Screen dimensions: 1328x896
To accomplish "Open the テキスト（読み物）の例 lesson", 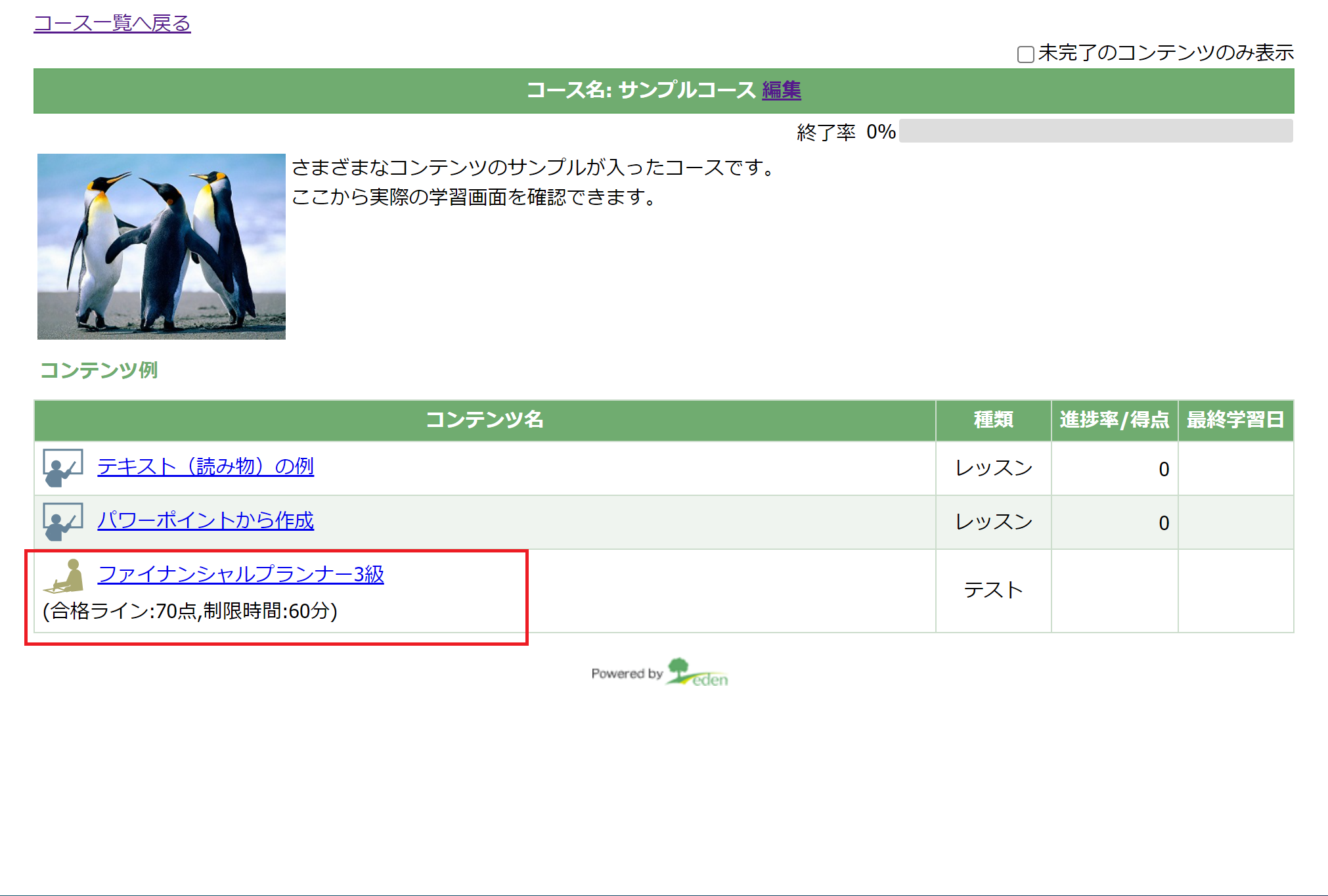I will (x=206, y=466).
